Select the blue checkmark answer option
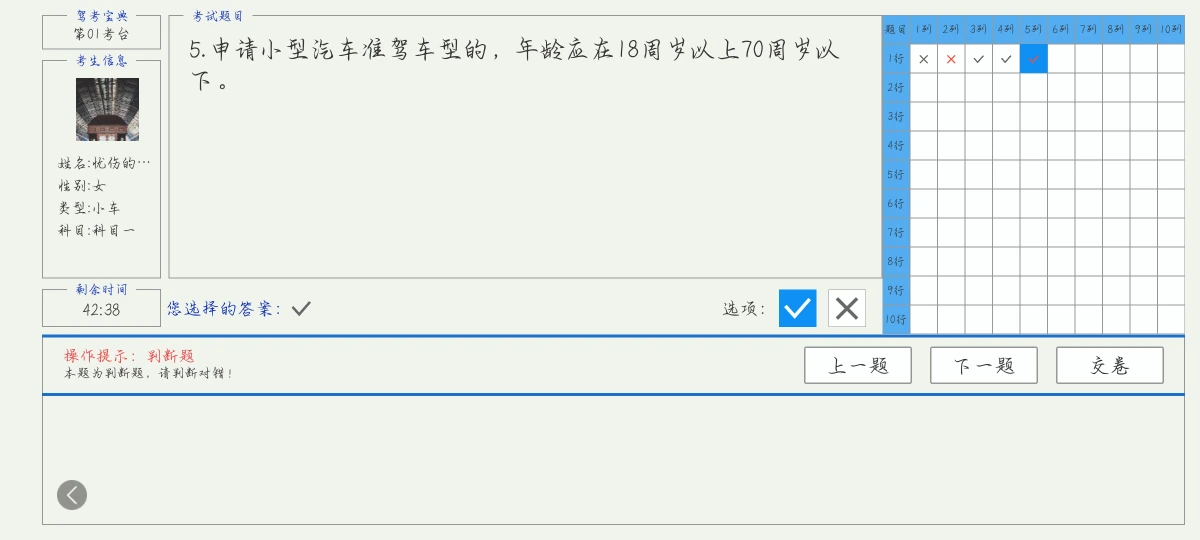Image resolution: width=1200 pixels, height=540 pixels. [x=797, y=308]
